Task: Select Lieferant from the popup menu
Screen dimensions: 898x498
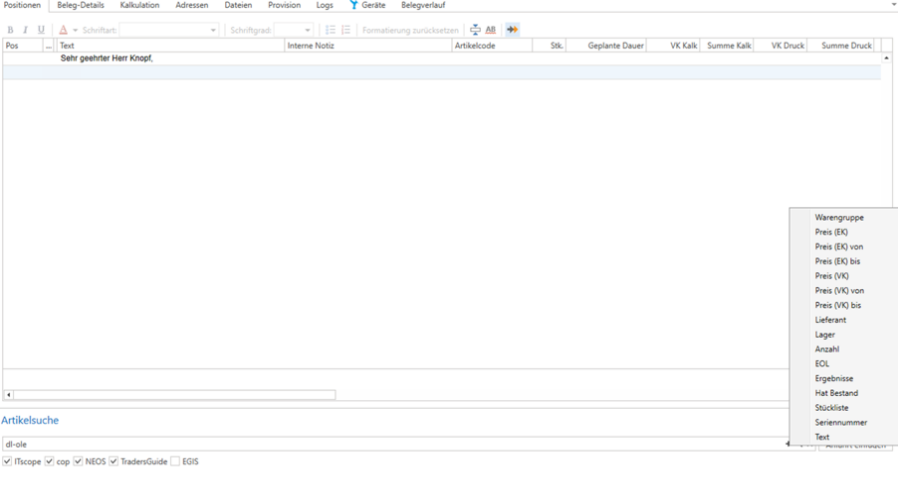Action: [x=831, y=319]
